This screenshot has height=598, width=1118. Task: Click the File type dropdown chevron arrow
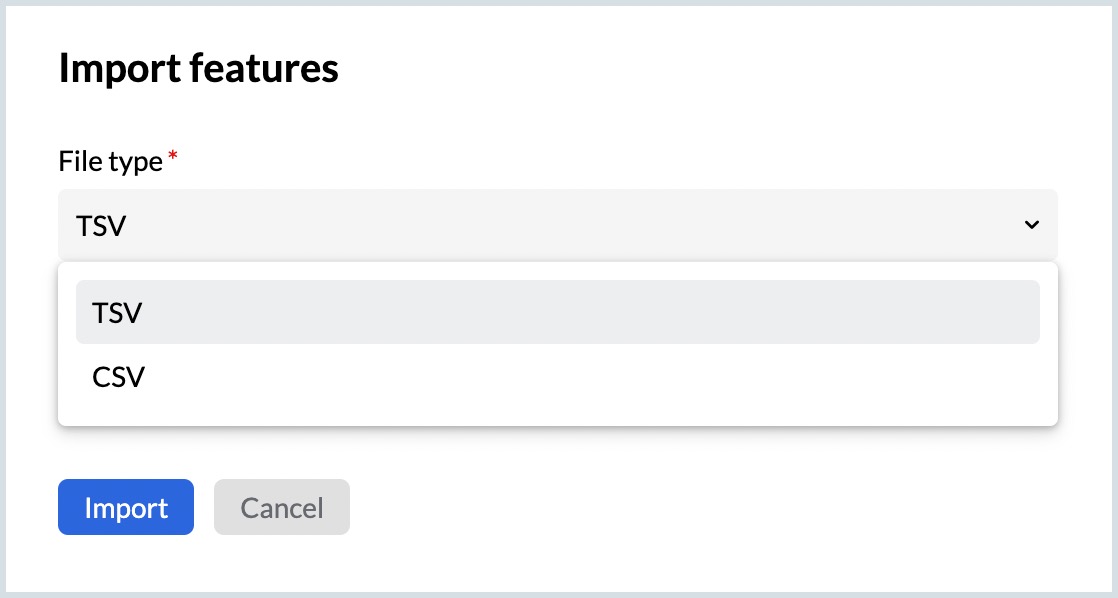(1032, 226)
